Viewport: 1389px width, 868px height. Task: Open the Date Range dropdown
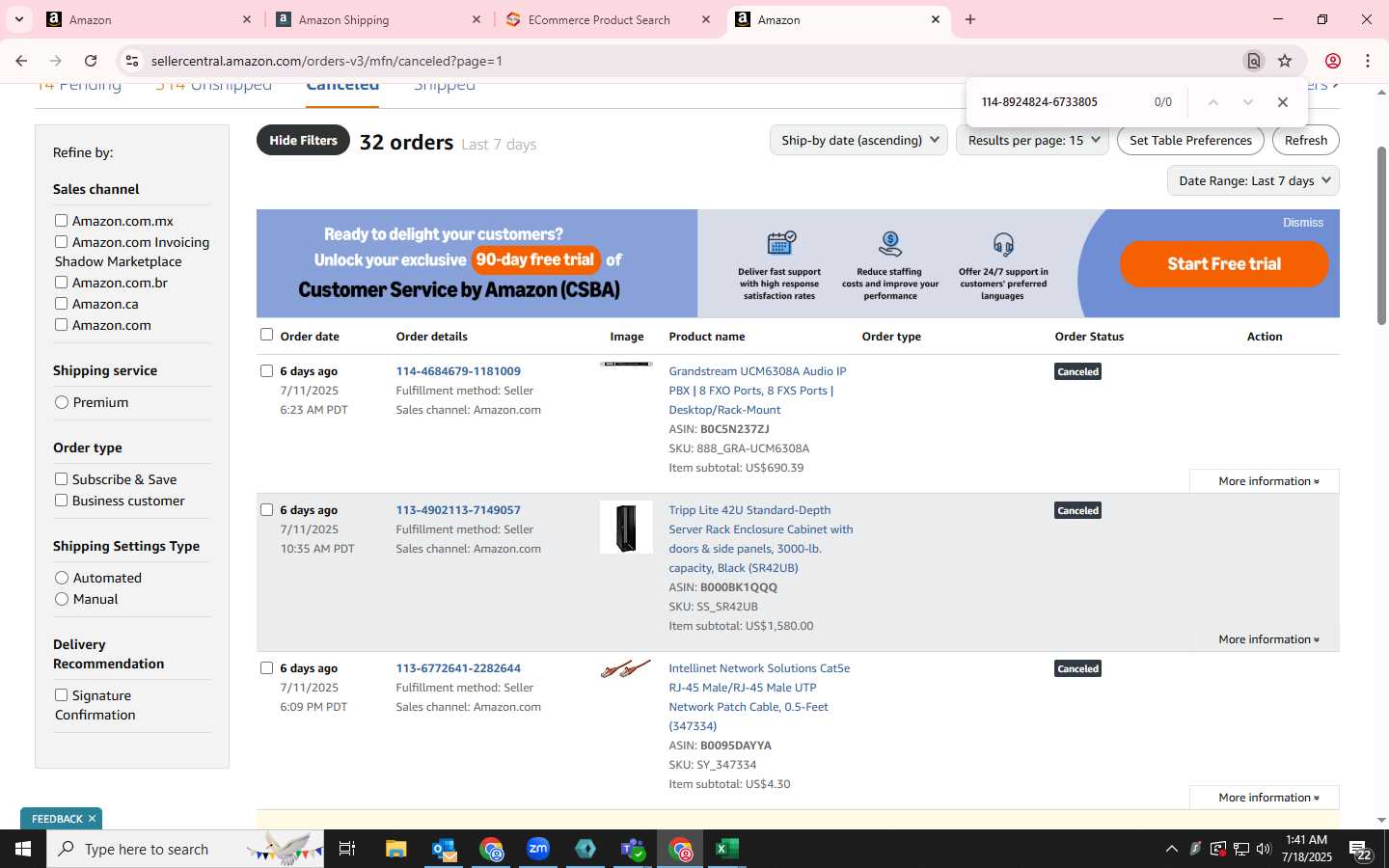[1254, 180]
